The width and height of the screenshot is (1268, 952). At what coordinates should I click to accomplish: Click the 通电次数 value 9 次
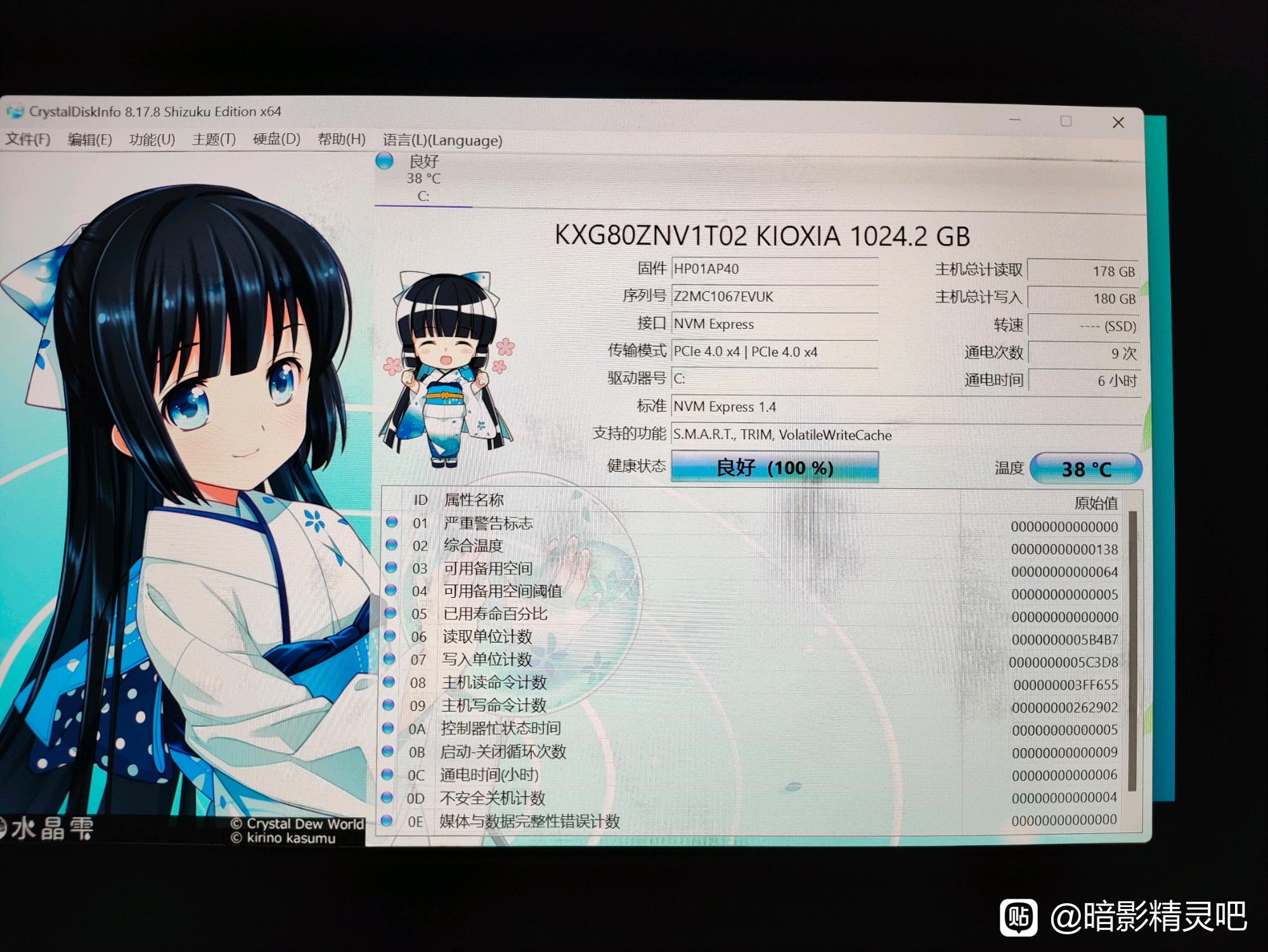1084,353
